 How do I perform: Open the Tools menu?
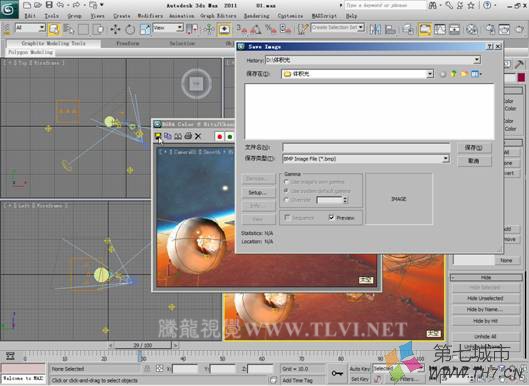pos(51,16)
